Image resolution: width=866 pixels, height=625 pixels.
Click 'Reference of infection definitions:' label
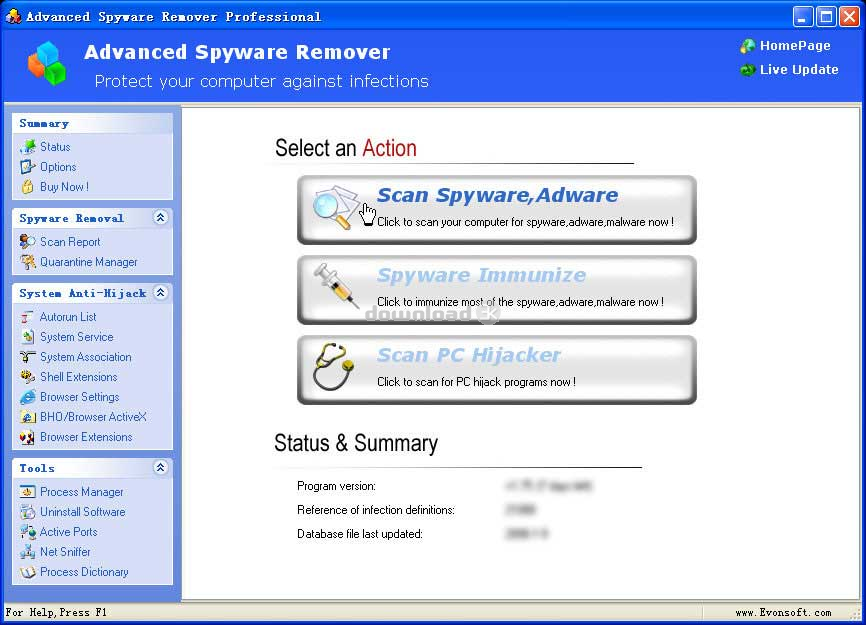(376, 510)
